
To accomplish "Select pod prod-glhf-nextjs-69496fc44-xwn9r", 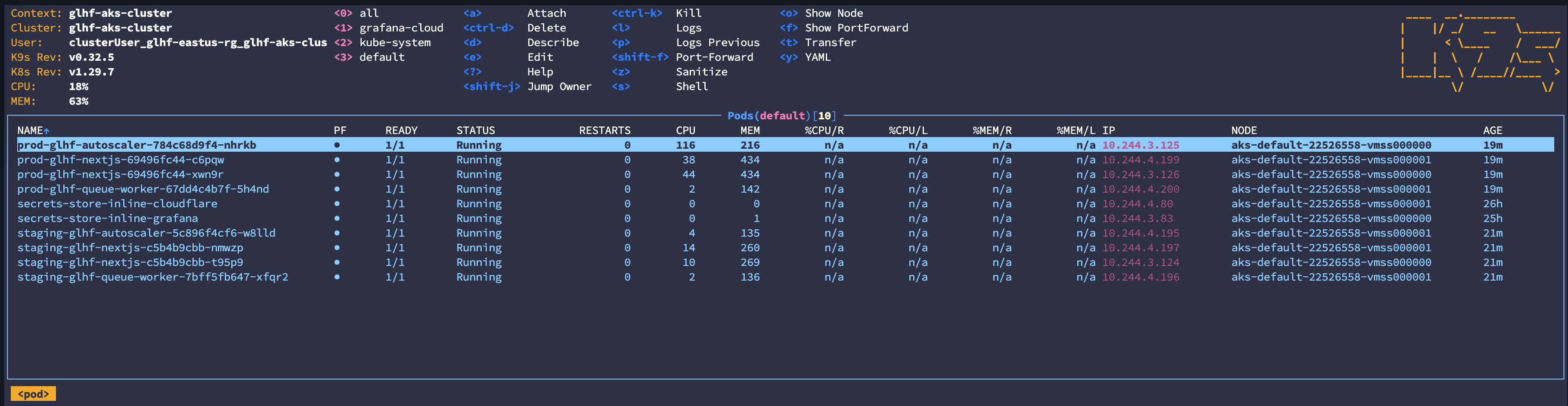I will click(785, 175).
